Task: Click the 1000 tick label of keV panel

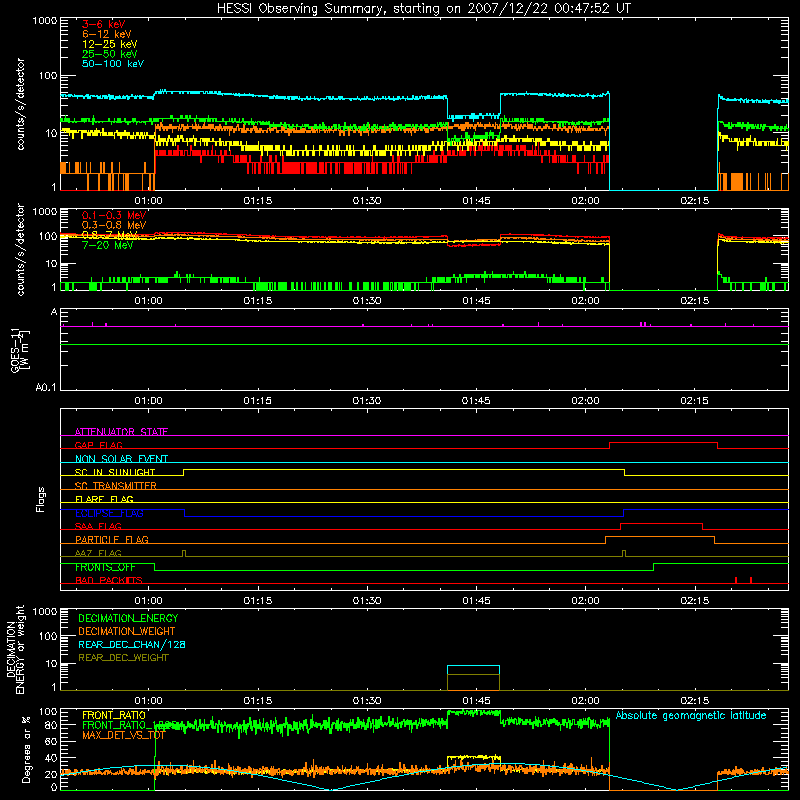Action: [45, 21]
